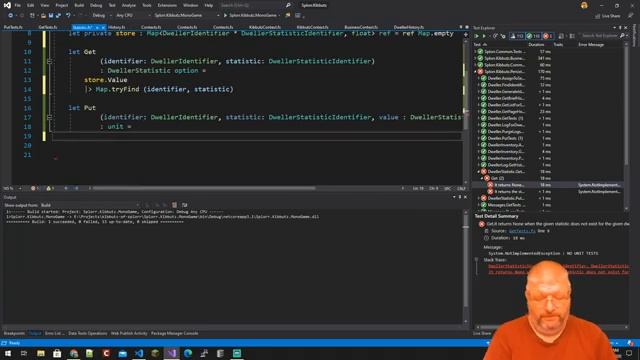Open the startup project dropdown

pos(187,16)
